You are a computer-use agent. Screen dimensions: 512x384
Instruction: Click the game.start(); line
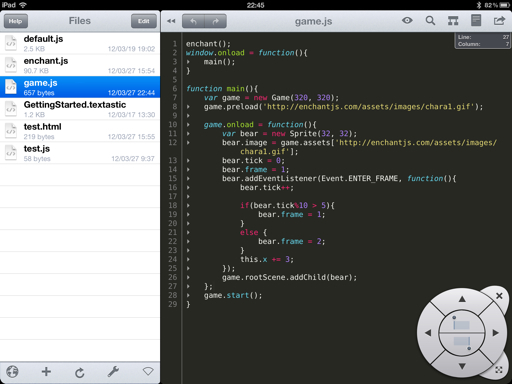point(233,296)
